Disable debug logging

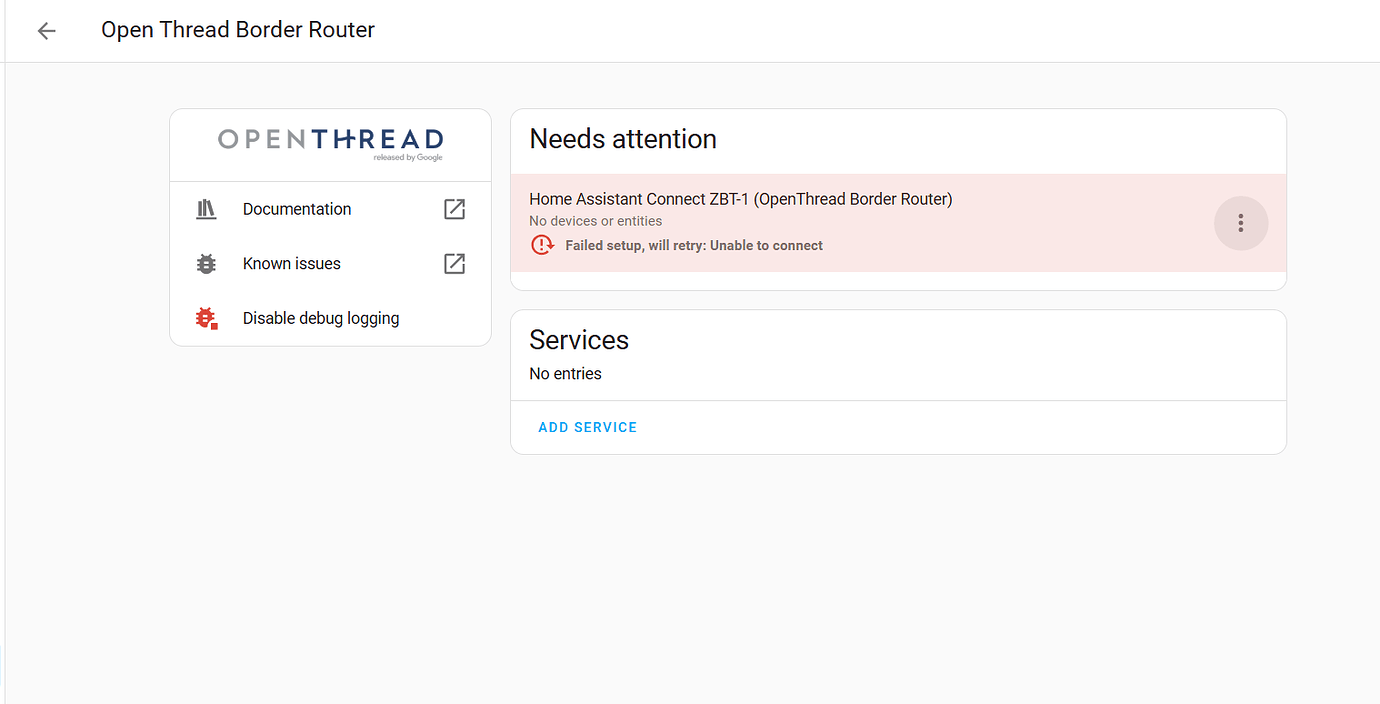pos(320,317)
